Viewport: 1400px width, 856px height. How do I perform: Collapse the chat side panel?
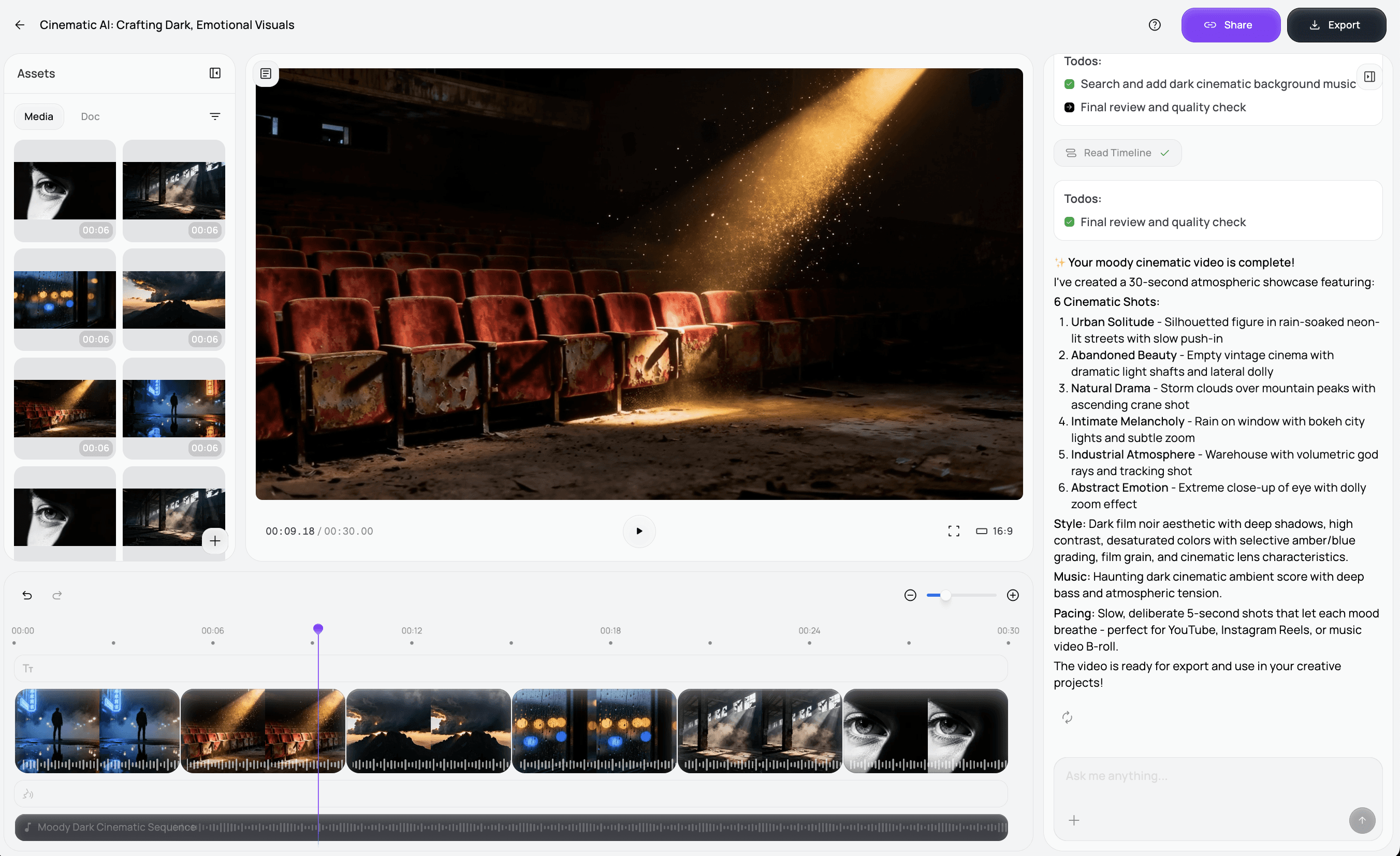pyautogui.click(x=1369, y=77)
